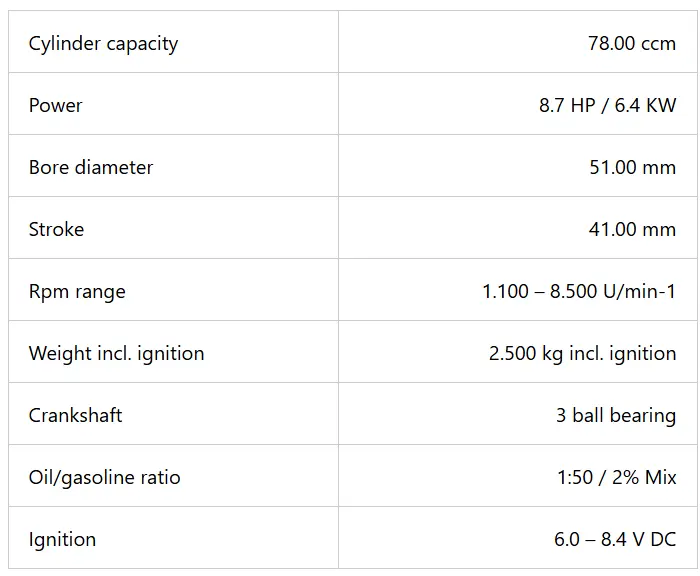Click the Rpm range label
Image resolution: width=700 pixels, height=576 pixels.
pyautogui.click(x=77, y=291)
